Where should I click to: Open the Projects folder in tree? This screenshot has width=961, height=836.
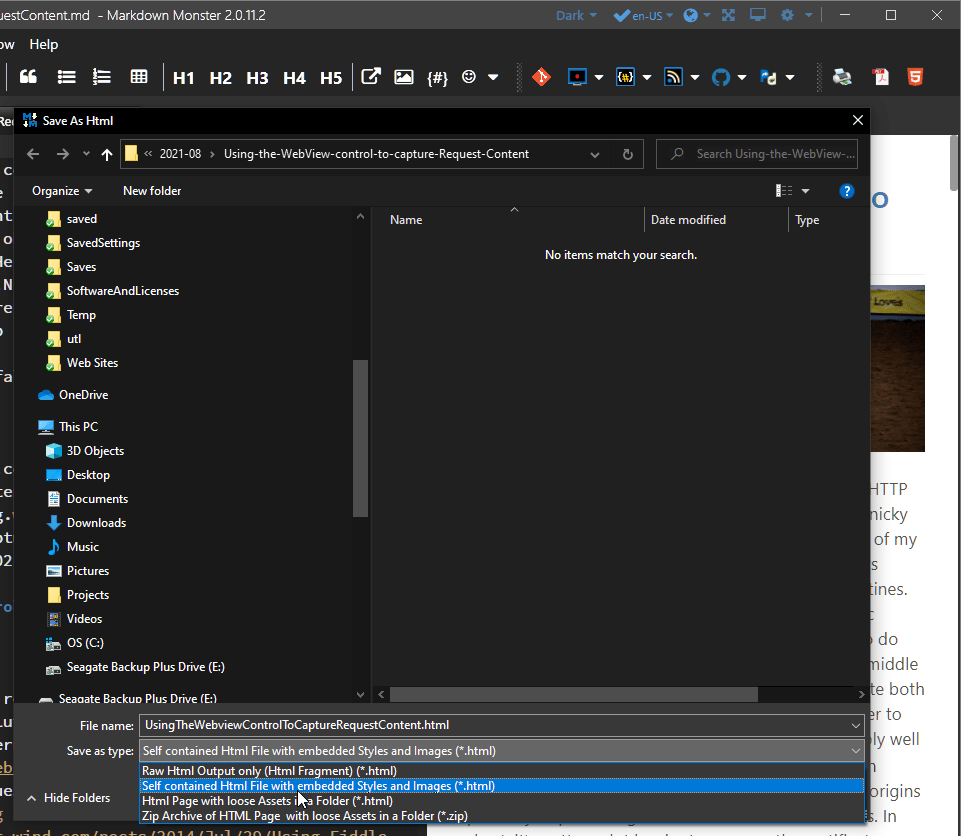[x=88, y=595]
